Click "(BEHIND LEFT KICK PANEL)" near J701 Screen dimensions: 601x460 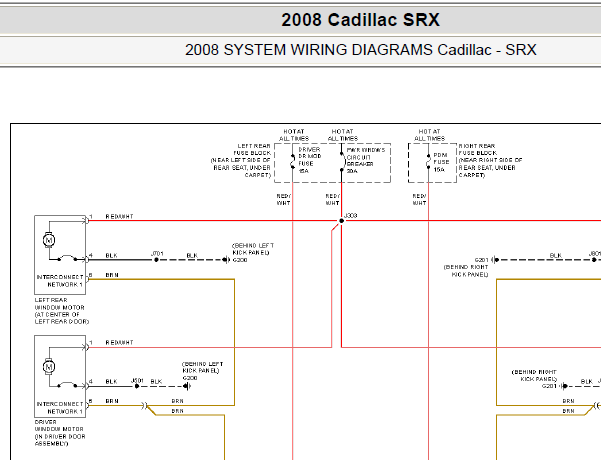253,249
